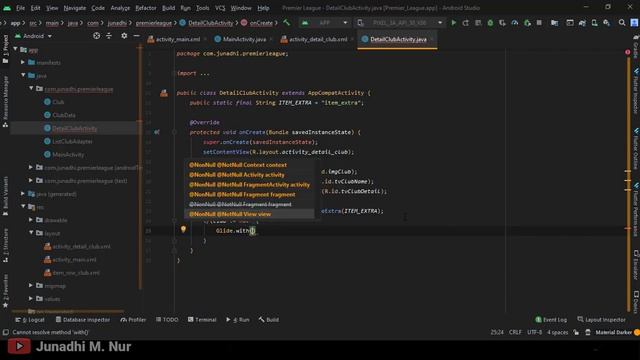640x360 pixels.
Task: Click the Make Project hammer icon
Action: [x=287, y=23]
